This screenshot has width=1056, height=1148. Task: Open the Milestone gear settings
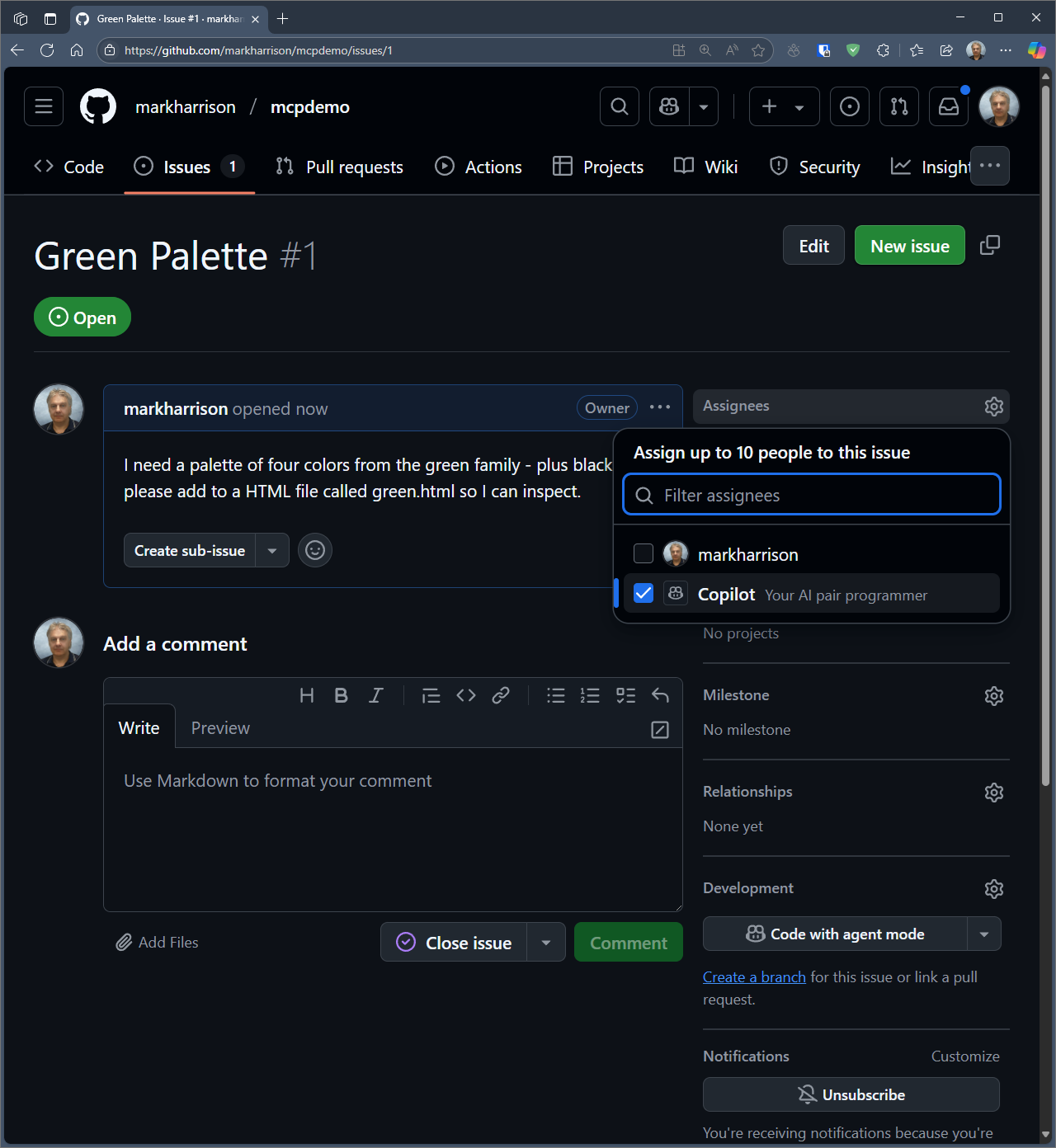tap(994, 696)
